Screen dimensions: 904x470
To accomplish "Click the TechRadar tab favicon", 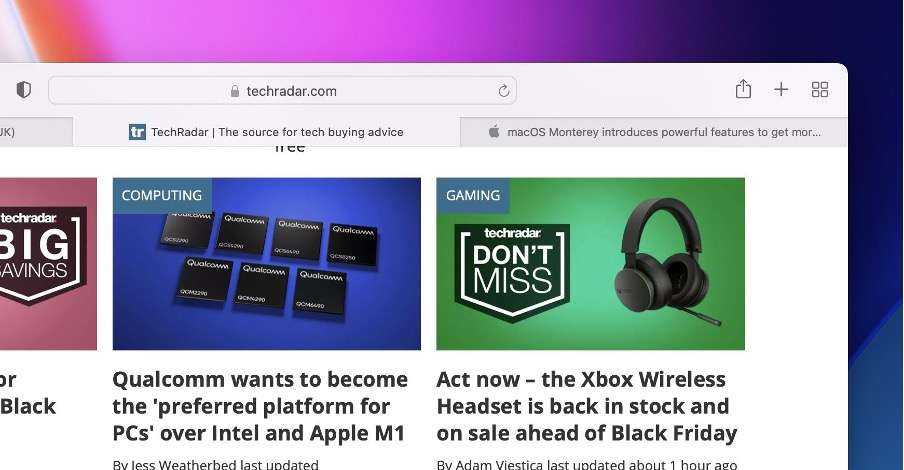I will click(137, 132).
